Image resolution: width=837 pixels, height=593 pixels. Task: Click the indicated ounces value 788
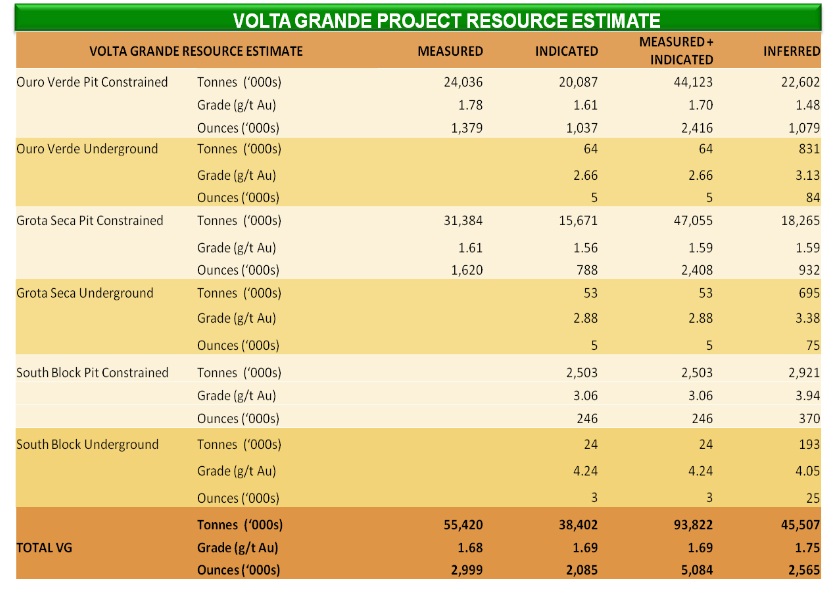pyautogui.click(x=587, y=270)
